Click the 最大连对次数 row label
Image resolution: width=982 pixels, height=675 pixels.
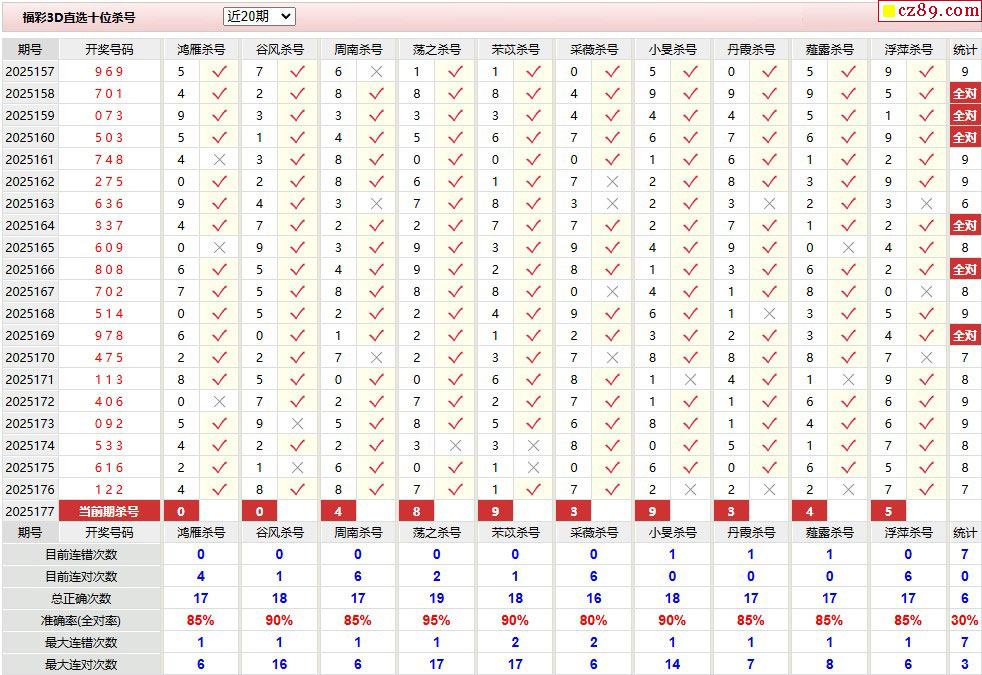click(81, 664)
